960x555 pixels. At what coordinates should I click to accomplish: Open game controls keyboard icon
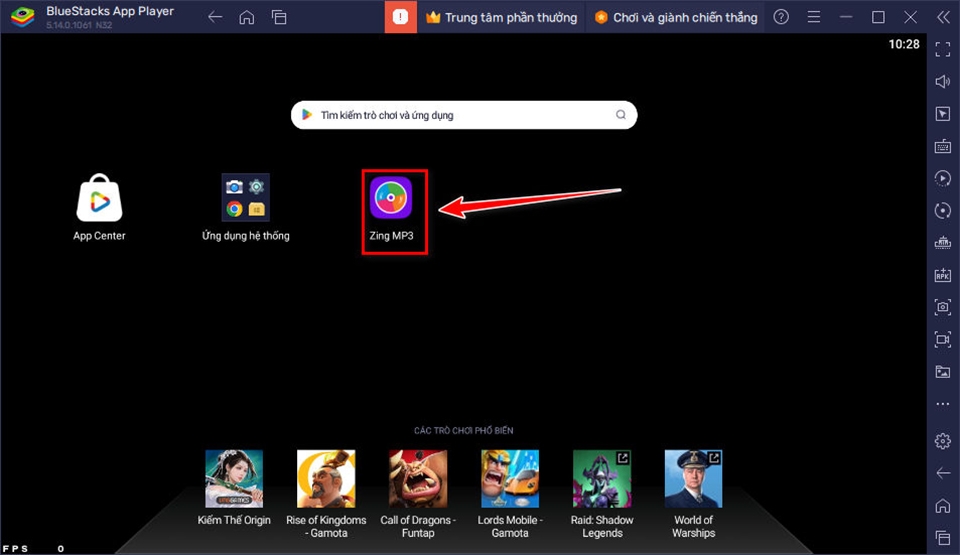[x=943, y=146]
